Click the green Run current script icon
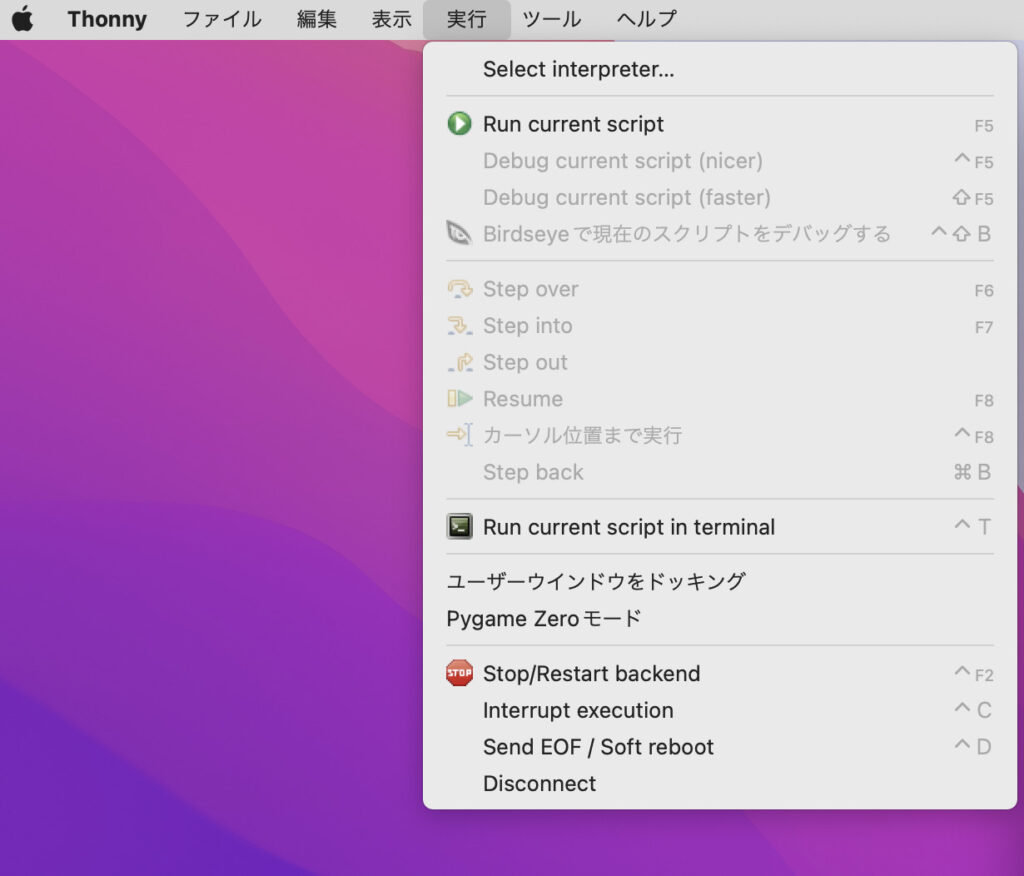 coord(459,123)
